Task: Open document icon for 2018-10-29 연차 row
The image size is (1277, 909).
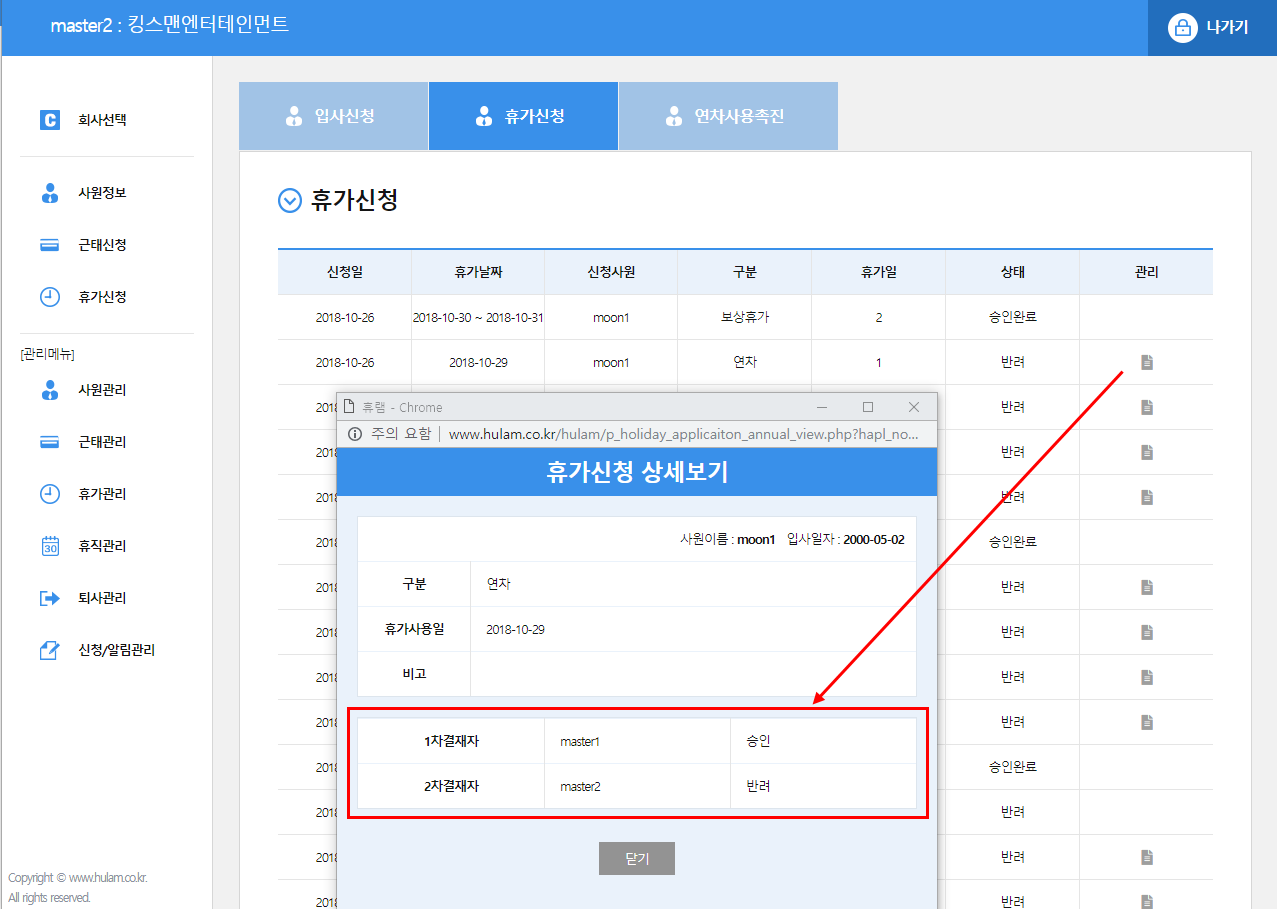Action: pos(1147,362)
